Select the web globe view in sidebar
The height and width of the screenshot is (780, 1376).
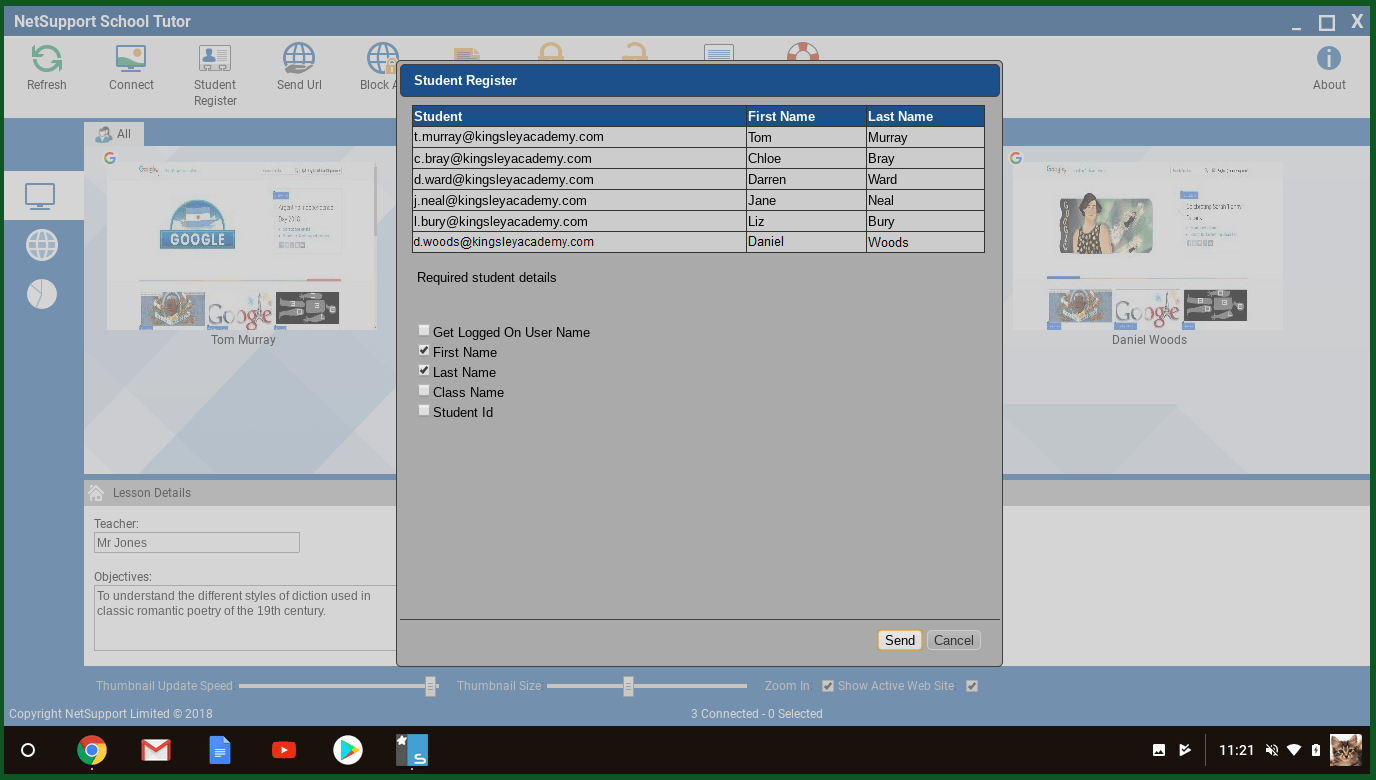click(42, 245)
